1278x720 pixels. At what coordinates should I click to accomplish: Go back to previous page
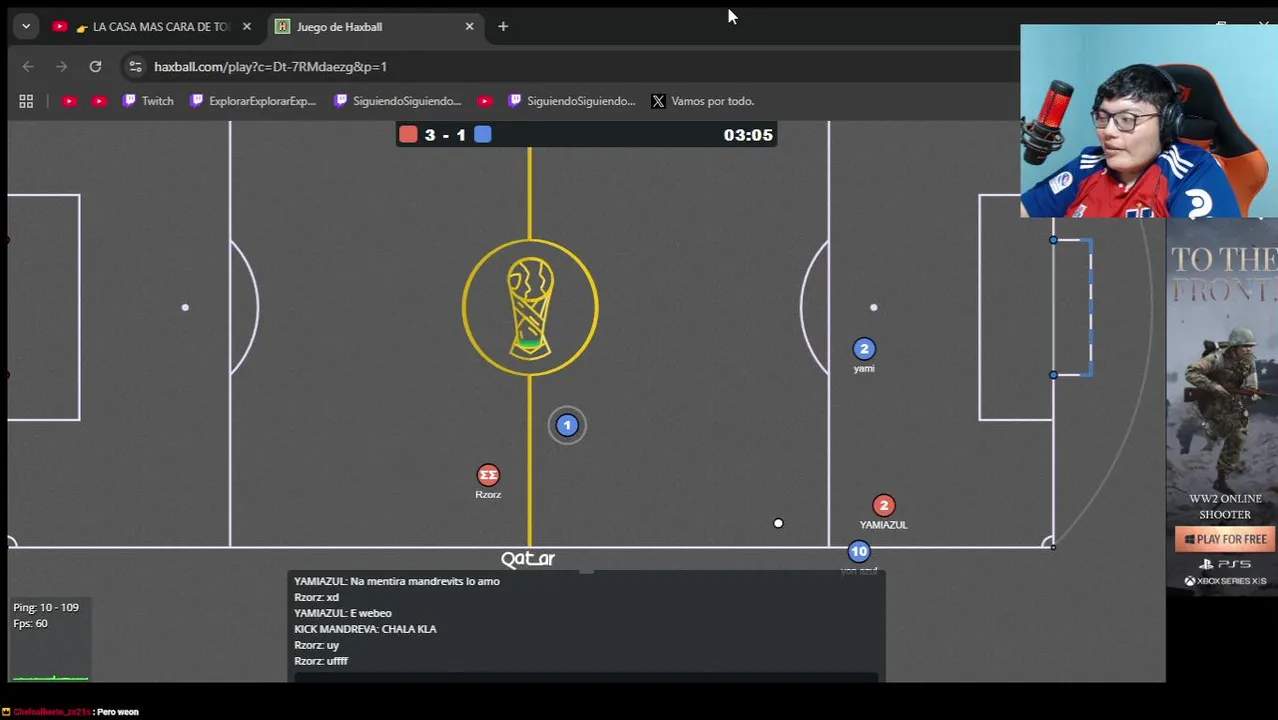28,67
